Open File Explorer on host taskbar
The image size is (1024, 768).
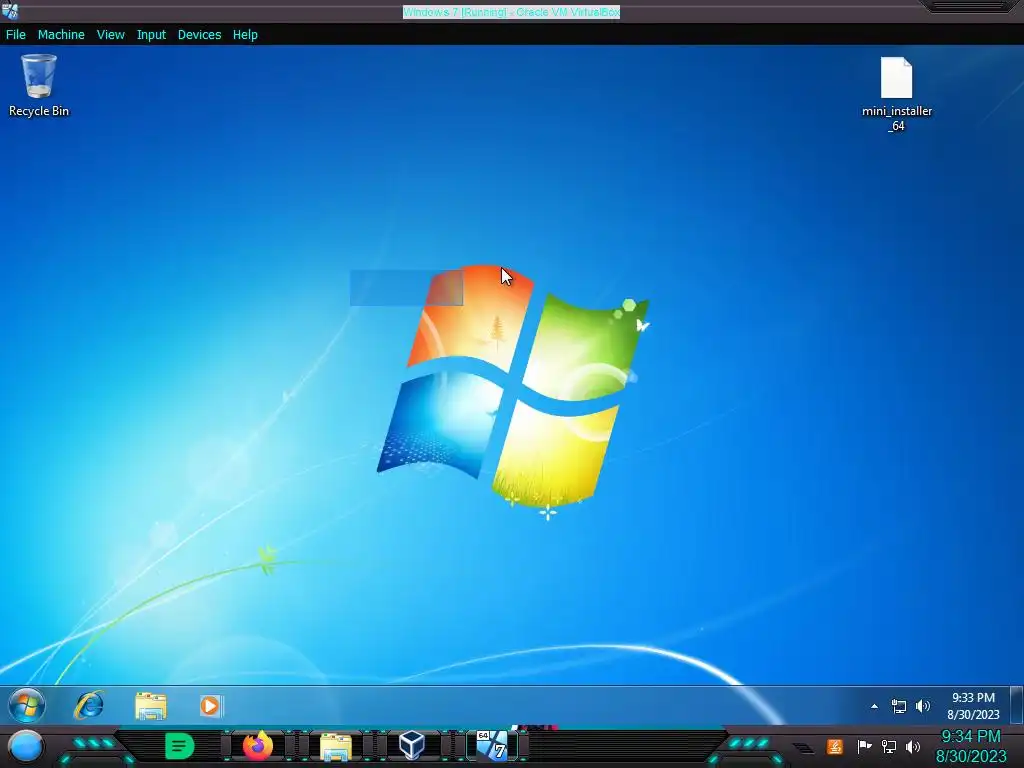[x=336, y=746]
